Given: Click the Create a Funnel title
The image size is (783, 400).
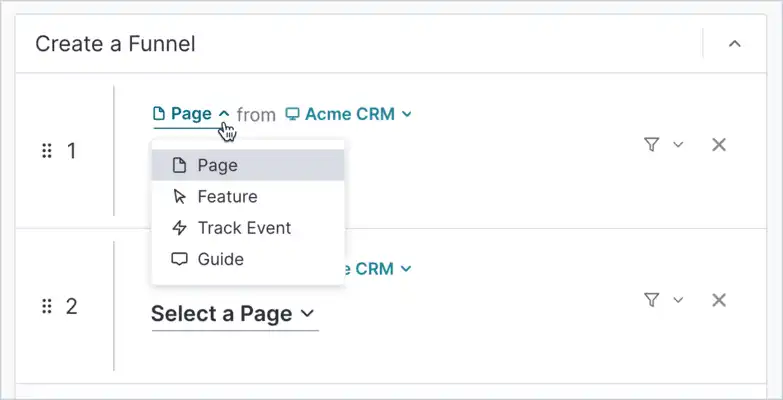Looking at the screenshot, I should [x=115, y=44].
